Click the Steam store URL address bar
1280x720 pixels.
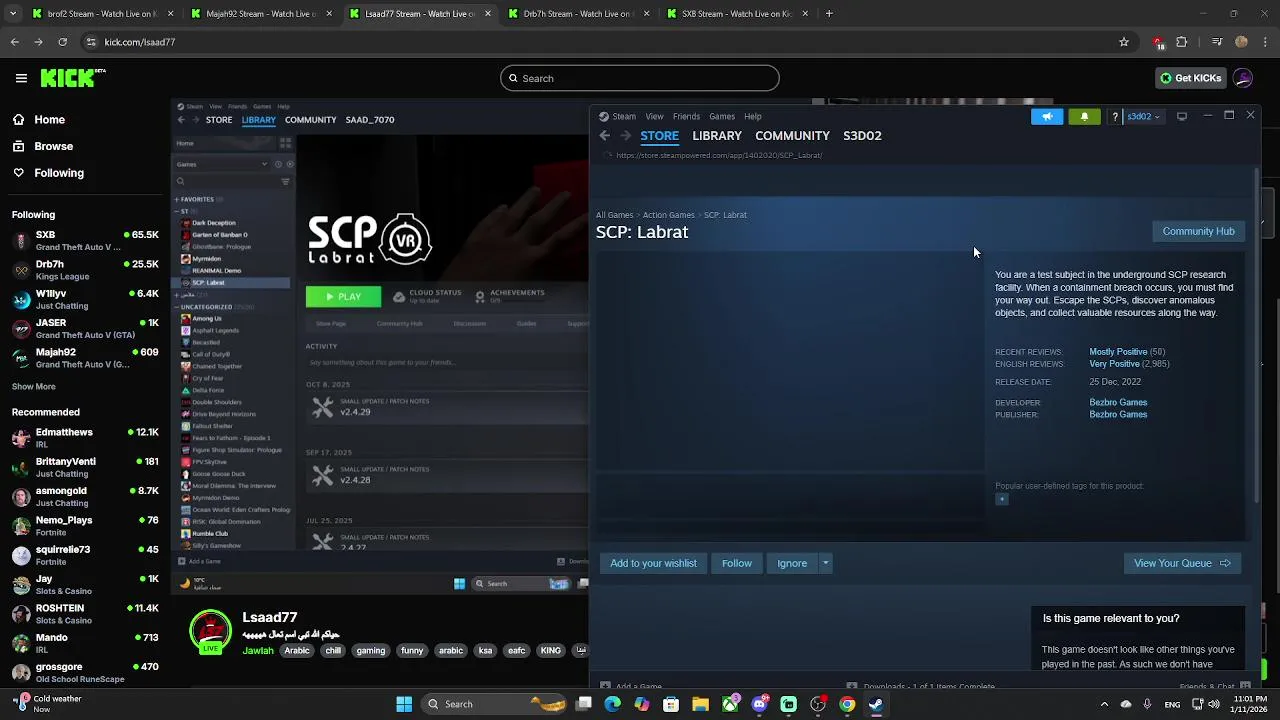[719, 155]
